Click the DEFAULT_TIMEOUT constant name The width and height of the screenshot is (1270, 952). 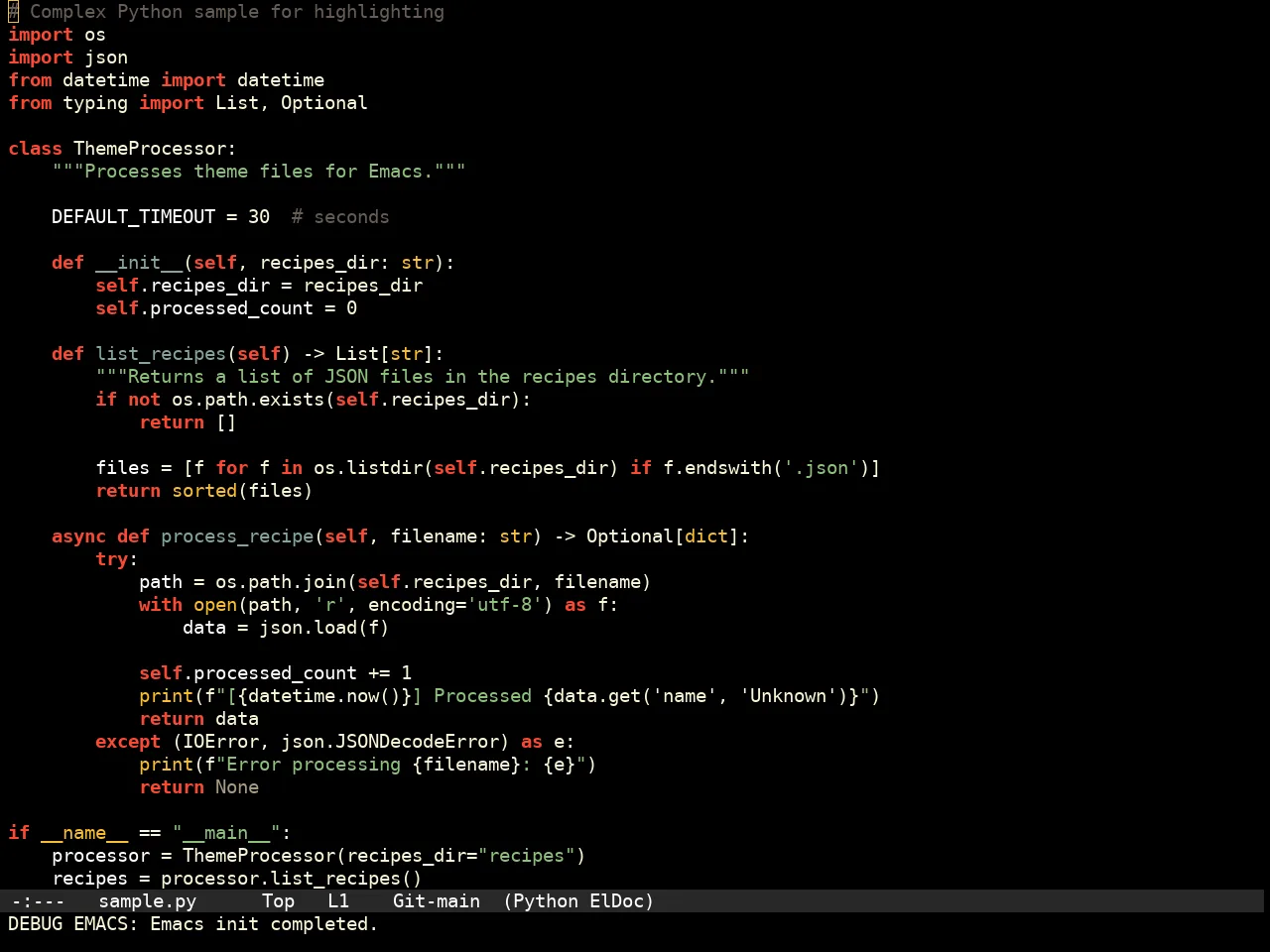tap(134, 217)
